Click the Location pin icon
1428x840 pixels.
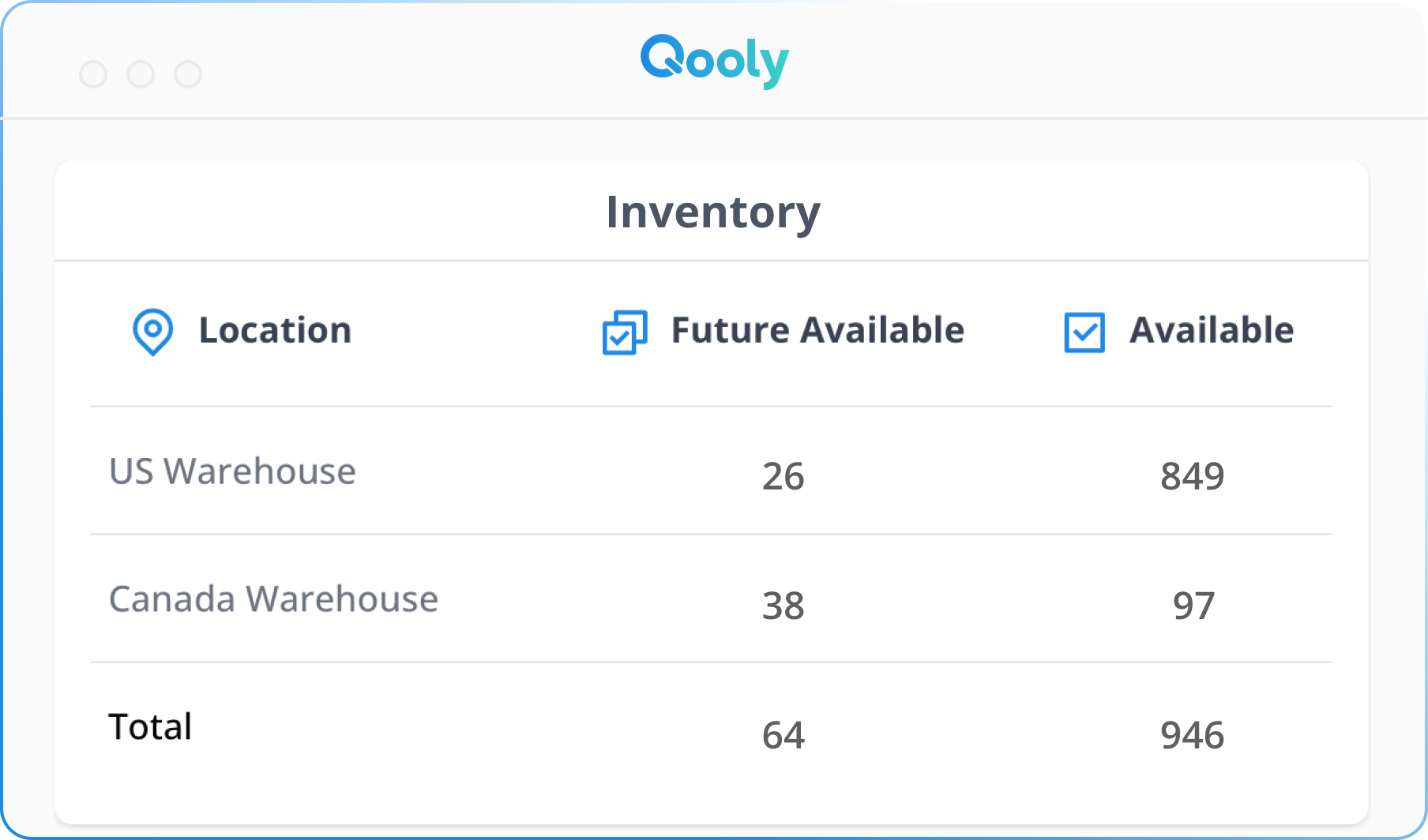(x=152, y=331)
